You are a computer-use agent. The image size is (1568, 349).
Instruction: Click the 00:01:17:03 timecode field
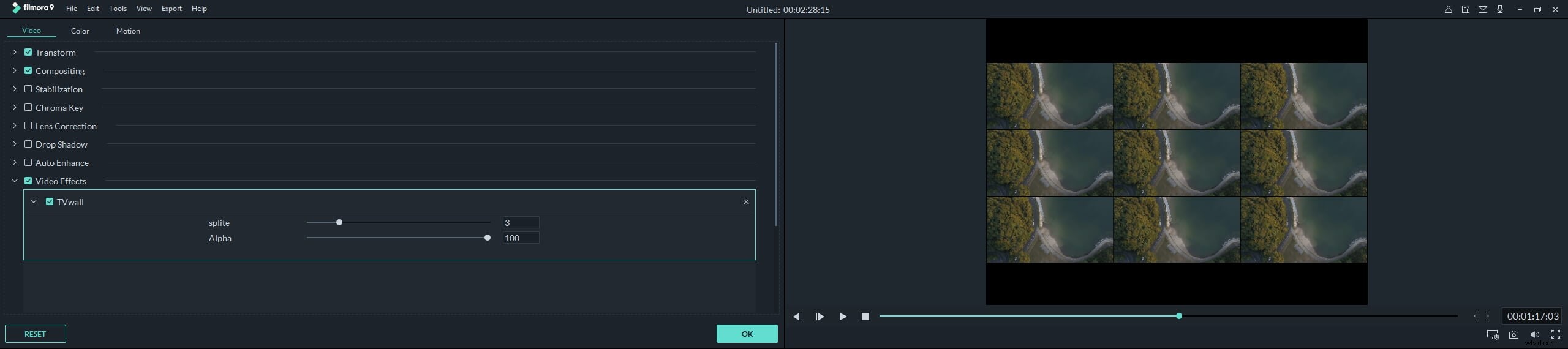pyautogui.click(x=1532, y=317)
